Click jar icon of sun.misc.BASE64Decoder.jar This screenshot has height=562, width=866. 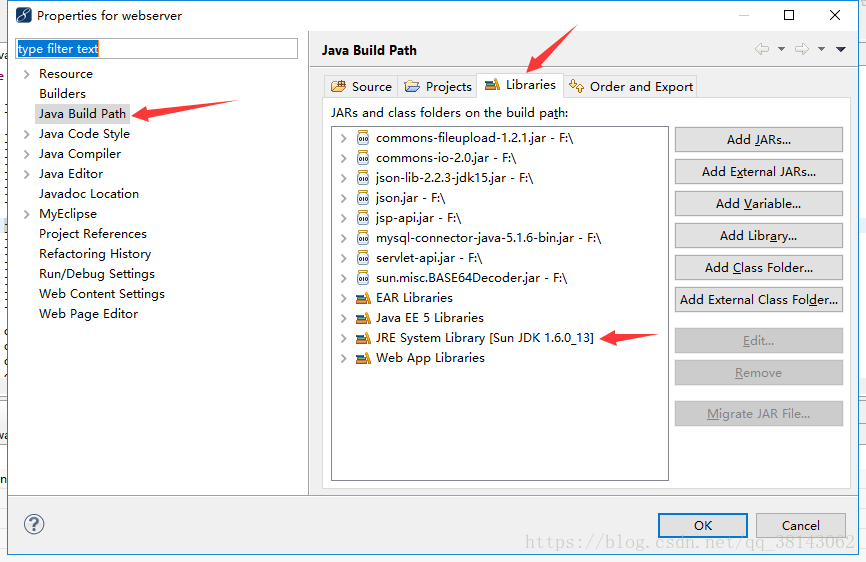coord(363,278)
